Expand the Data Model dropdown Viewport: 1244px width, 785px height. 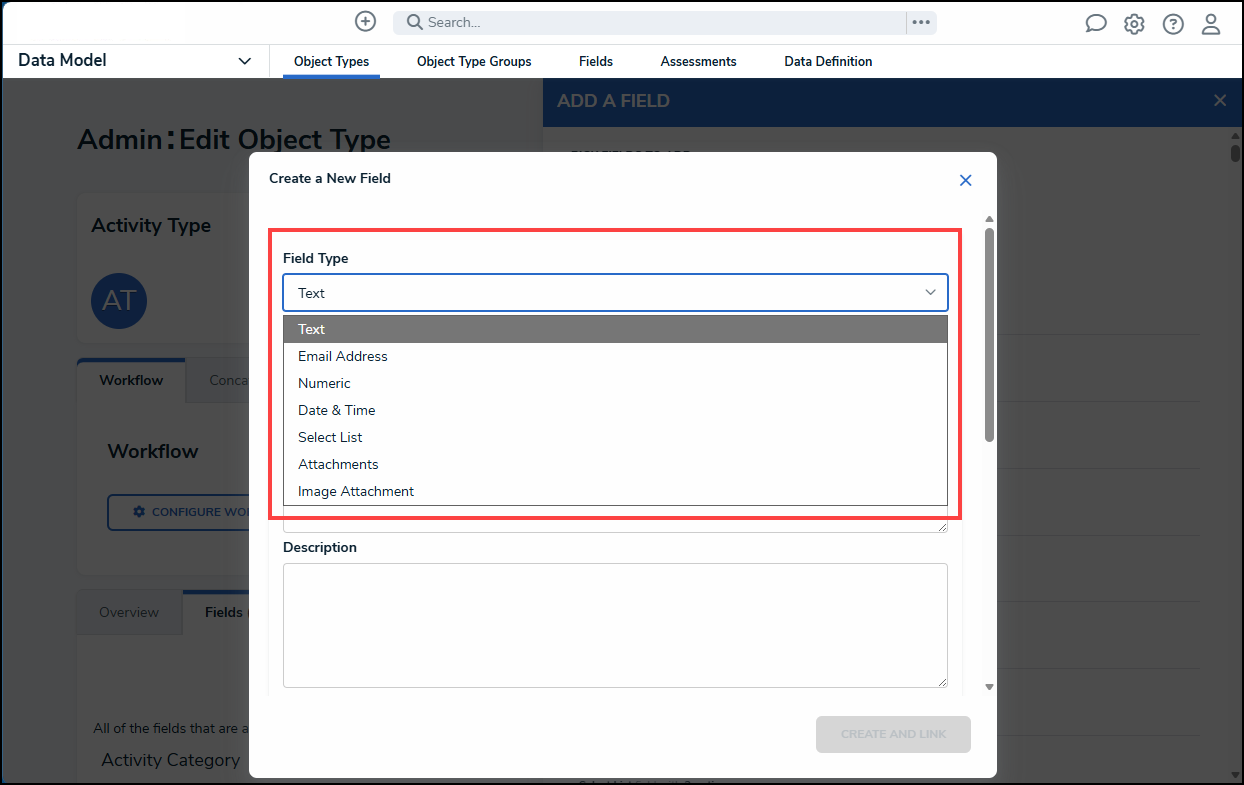[x=245, y=61]
